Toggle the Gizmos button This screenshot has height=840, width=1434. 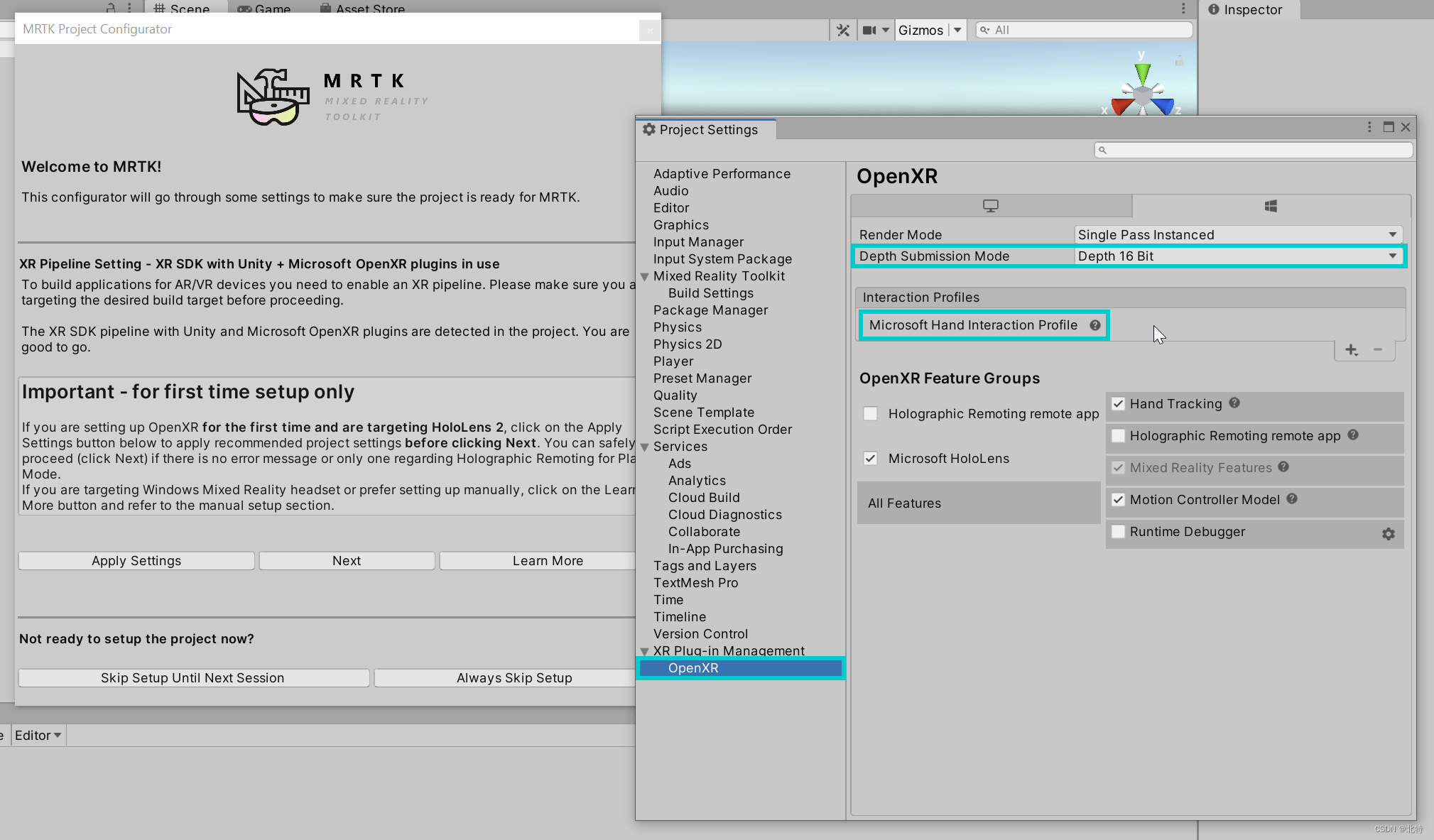[920, 30]
